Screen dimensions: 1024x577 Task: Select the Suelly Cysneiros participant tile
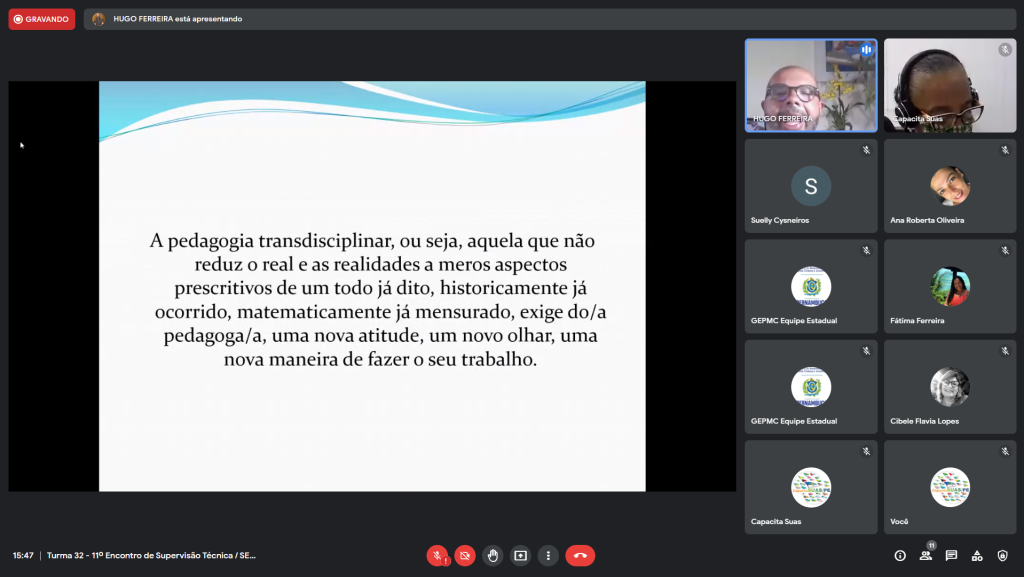tap(811, 186)
